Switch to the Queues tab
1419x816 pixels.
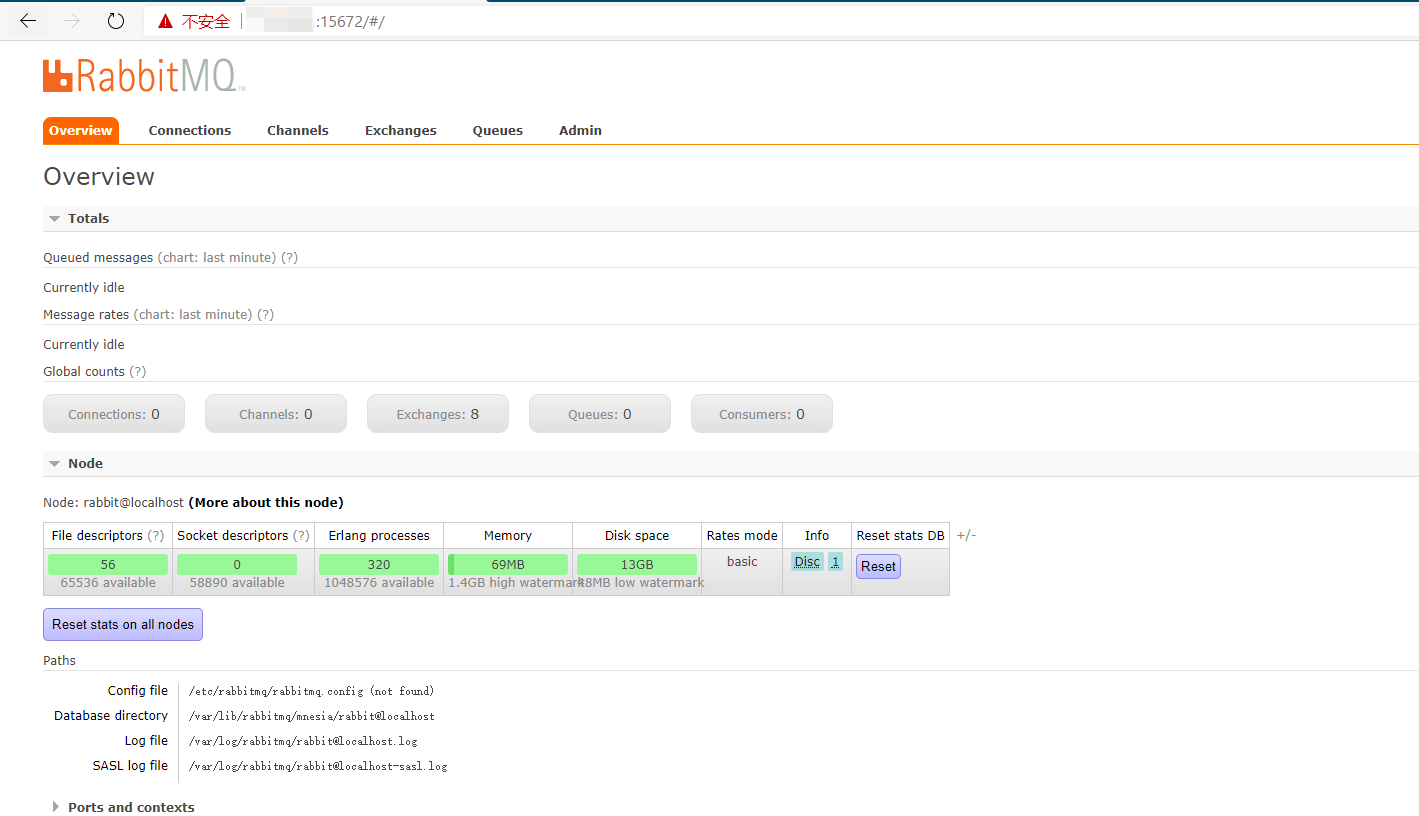(x=497, y=130)
